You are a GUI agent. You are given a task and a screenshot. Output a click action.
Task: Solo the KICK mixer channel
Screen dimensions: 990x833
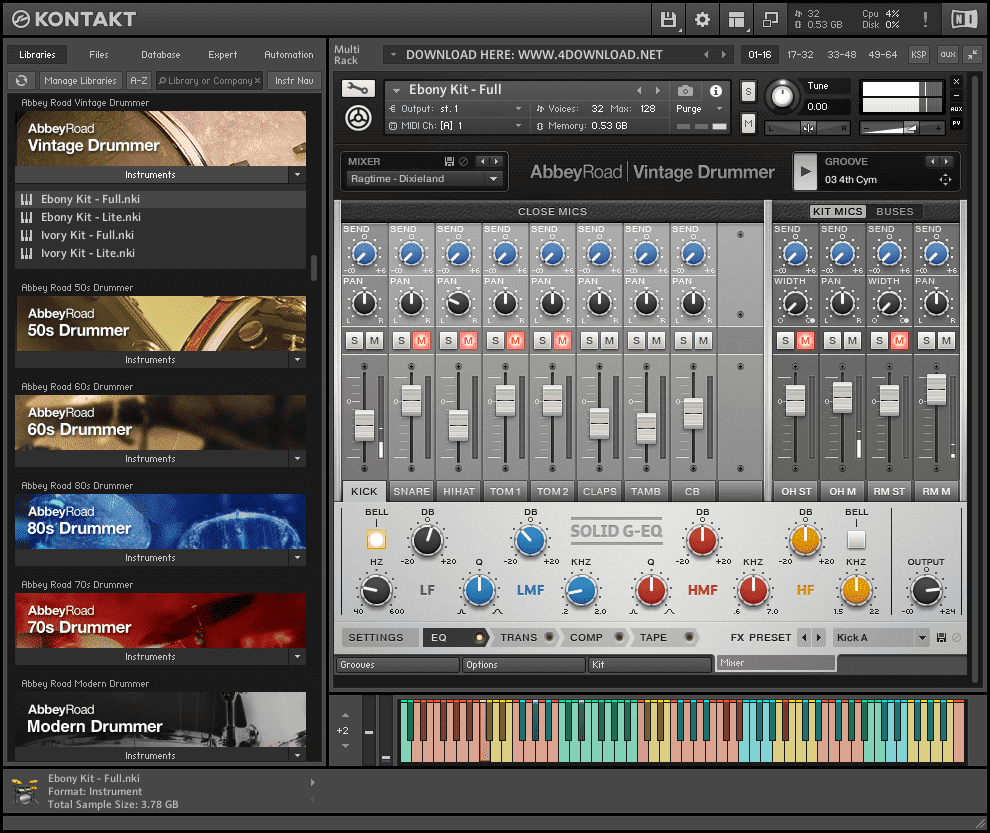[354, 341]
